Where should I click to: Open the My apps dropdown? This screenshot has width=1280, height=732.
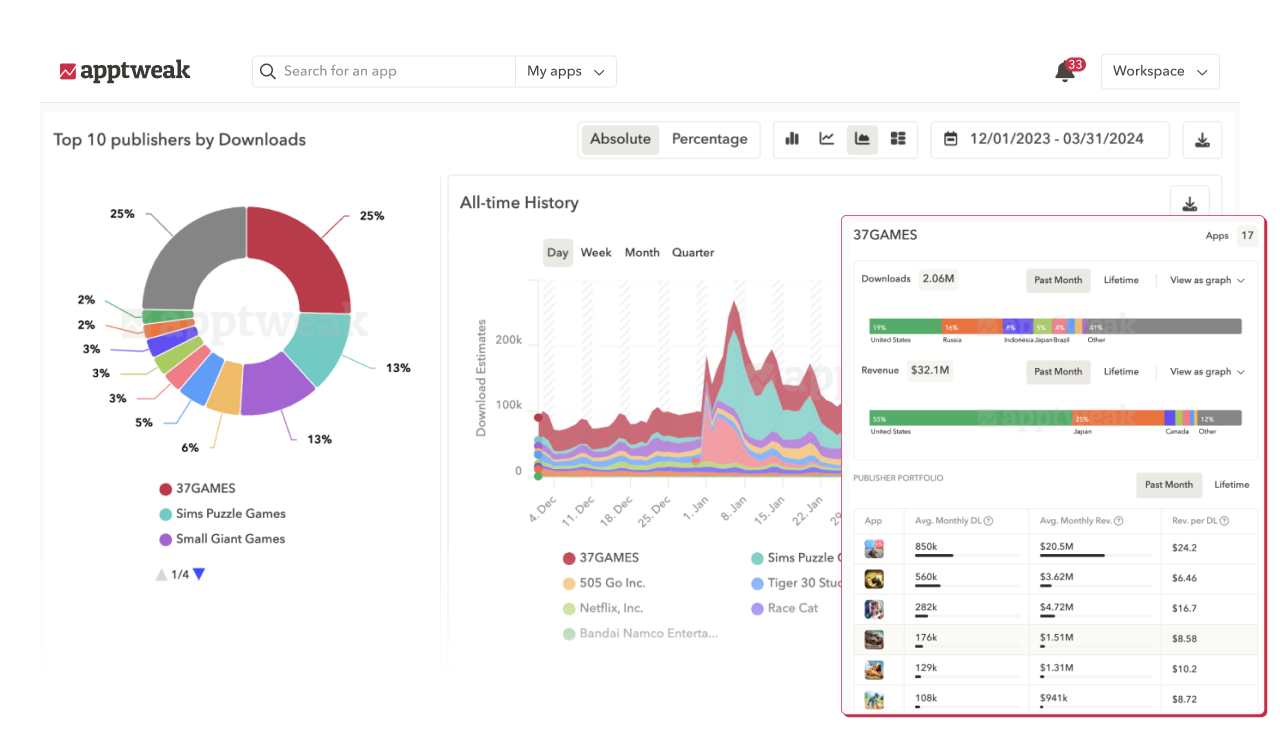(x=566, y=71)
